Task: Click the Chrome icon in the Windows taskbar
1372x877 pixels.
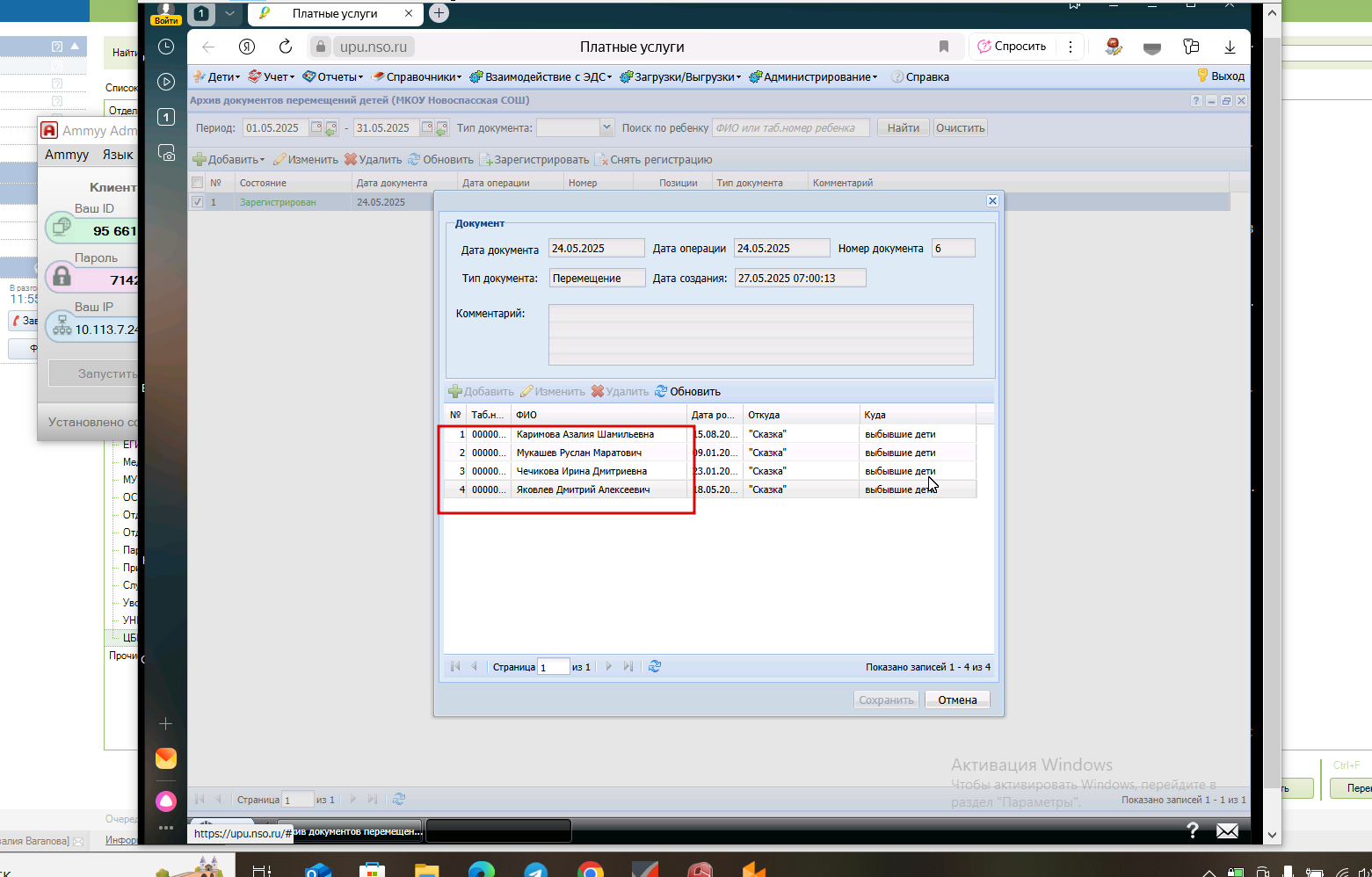Action: [x=591, y=869]
